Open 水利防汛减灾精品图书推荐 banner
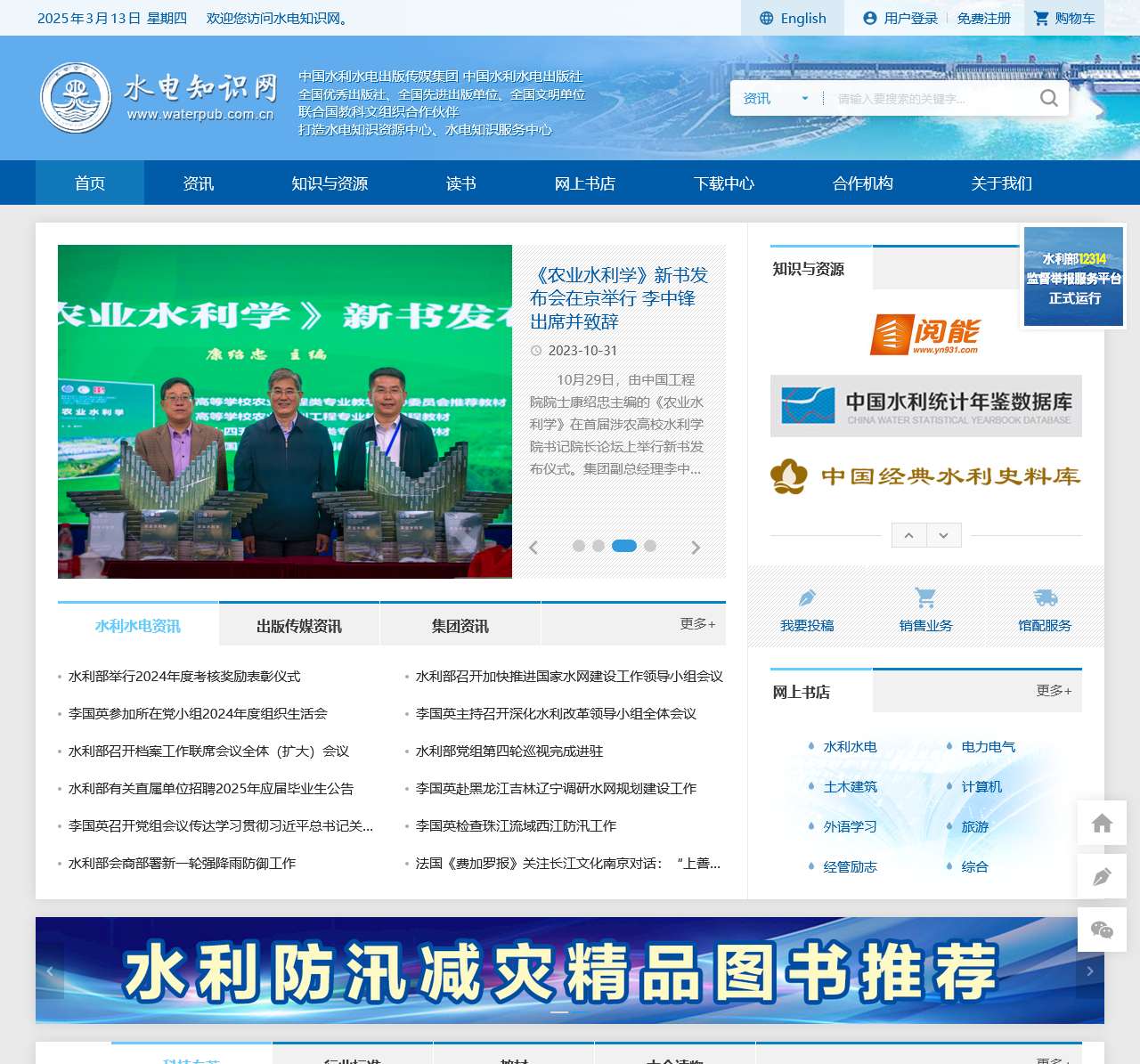The width and height of the screenshot is (1140, 1064). (x=570, y=971)
